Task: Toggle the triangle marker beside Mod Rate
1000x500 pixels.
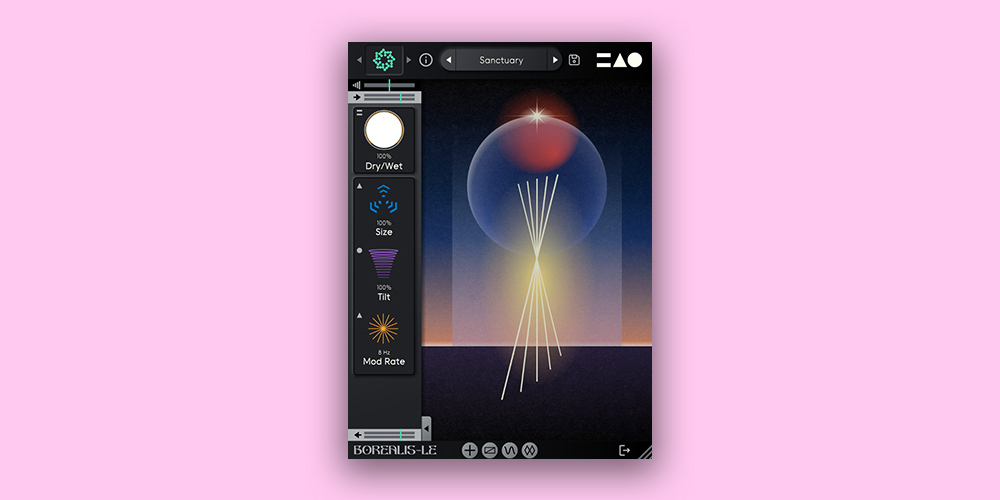Action: [x=360, y=316]
